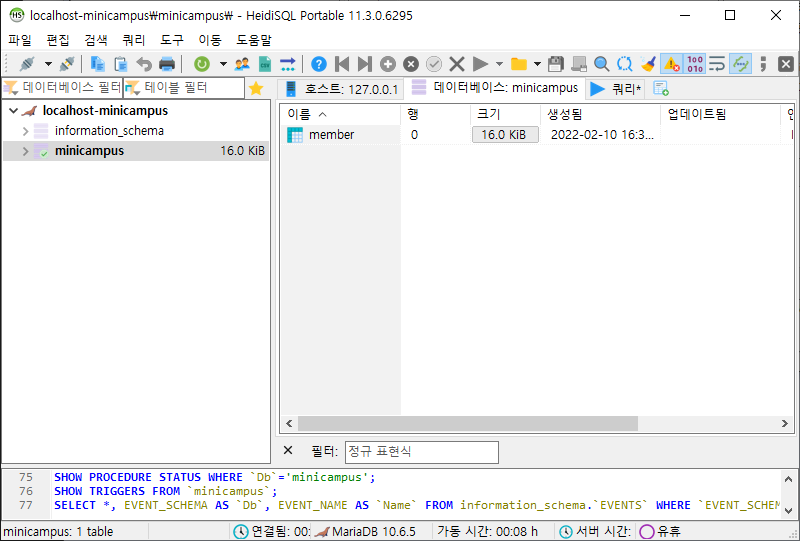Click the export database as SQL icon
This screenshot has height=541, width=800.
point(288,64)
